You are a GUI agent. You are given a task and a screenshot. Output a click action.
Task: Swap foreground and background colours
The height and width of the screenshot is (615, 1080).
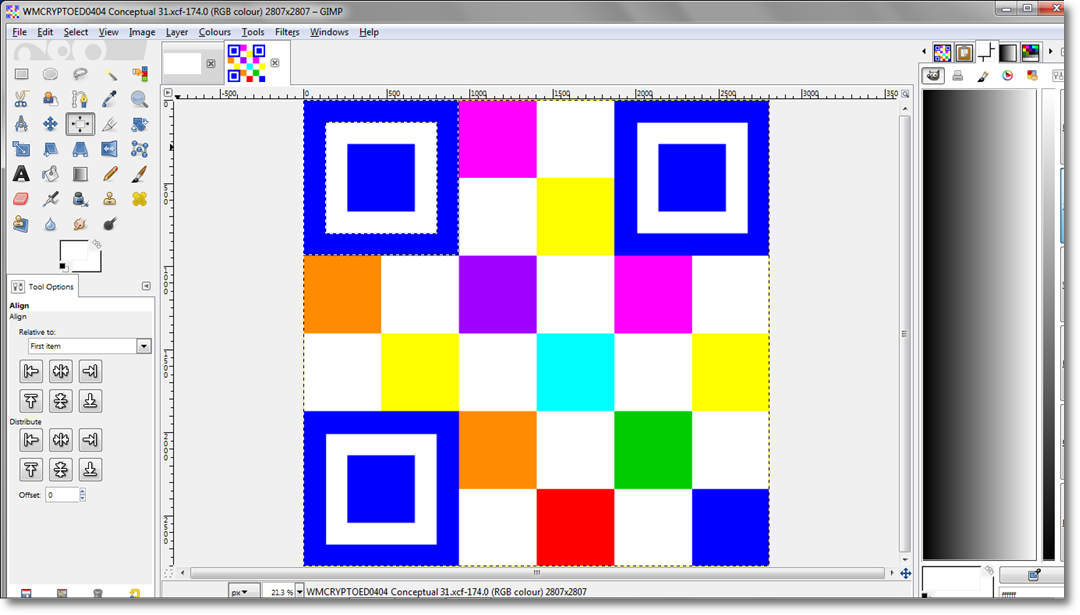pyautogui.click(x=96, y=244)
